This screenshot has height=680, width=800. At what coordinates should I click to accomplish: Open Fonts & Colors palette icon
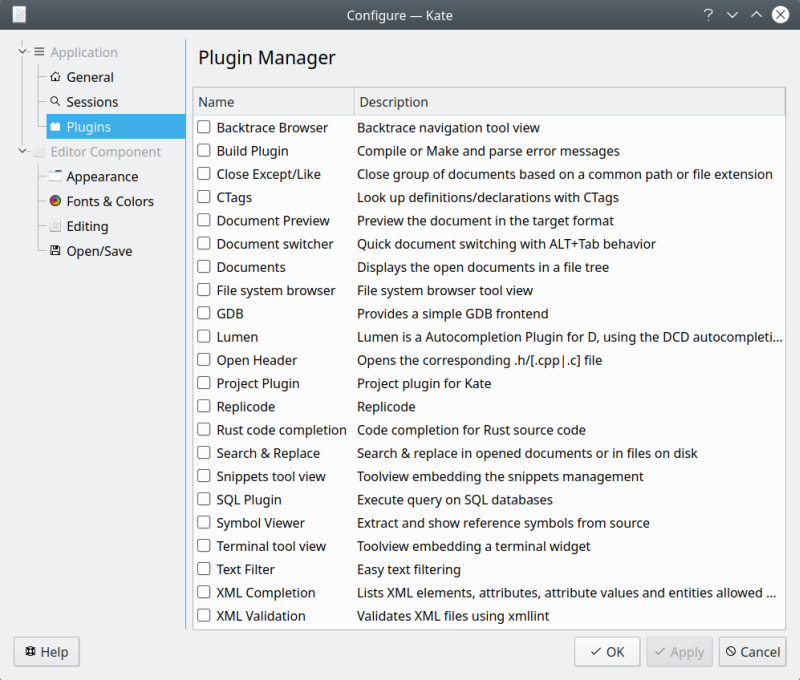click(55, 201)
